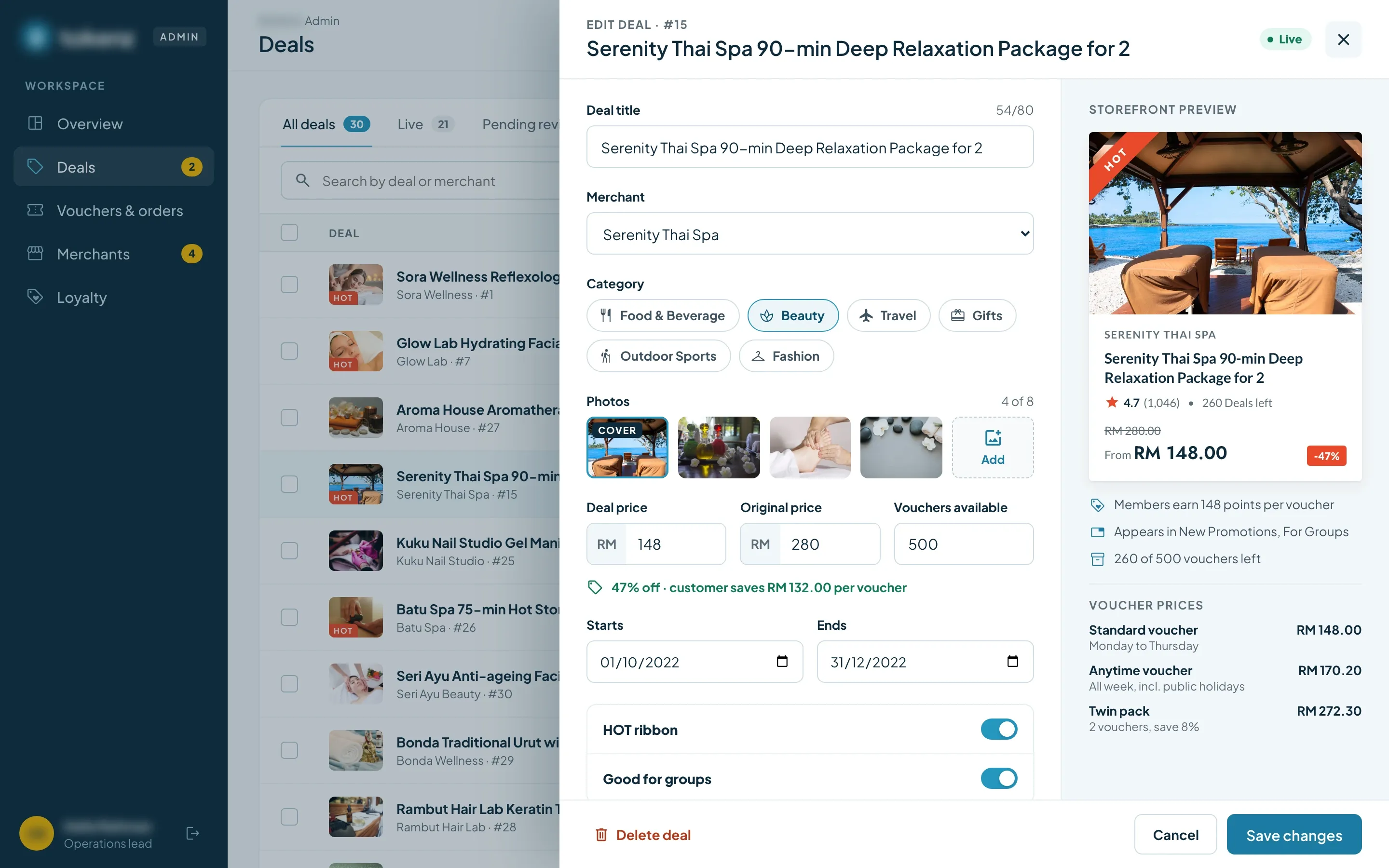Select the oil bottles photo thumbnail
This screenshot has height=868, width=1389.
coord(719,447)
